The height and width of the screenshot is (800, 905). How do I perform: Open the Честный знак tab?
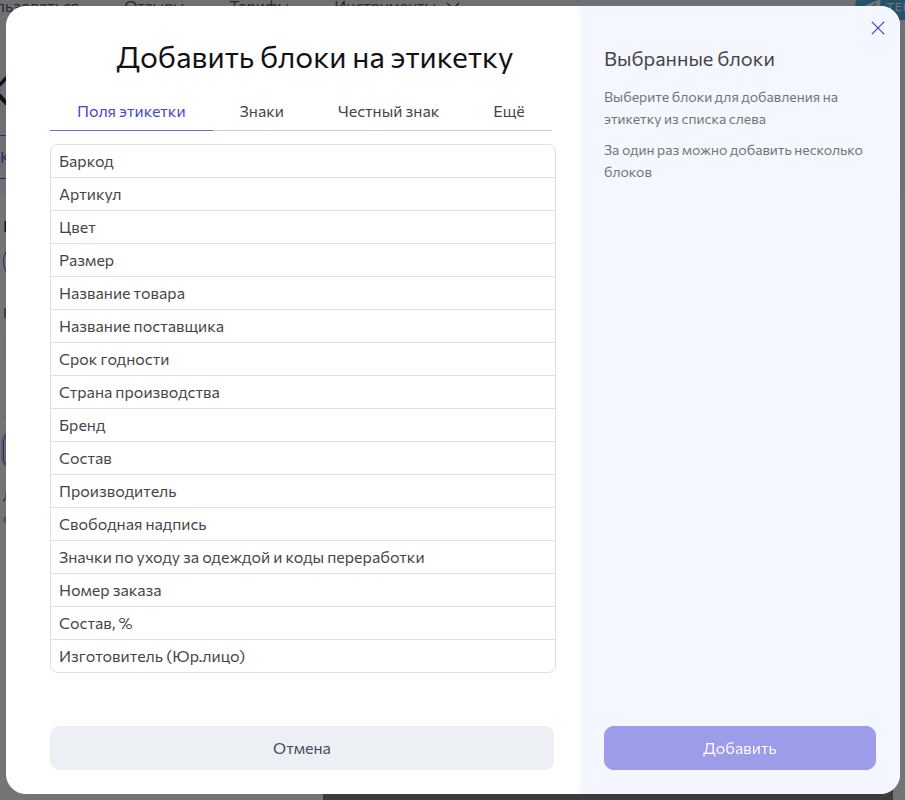pyautogui.click(x=388, y=112)
